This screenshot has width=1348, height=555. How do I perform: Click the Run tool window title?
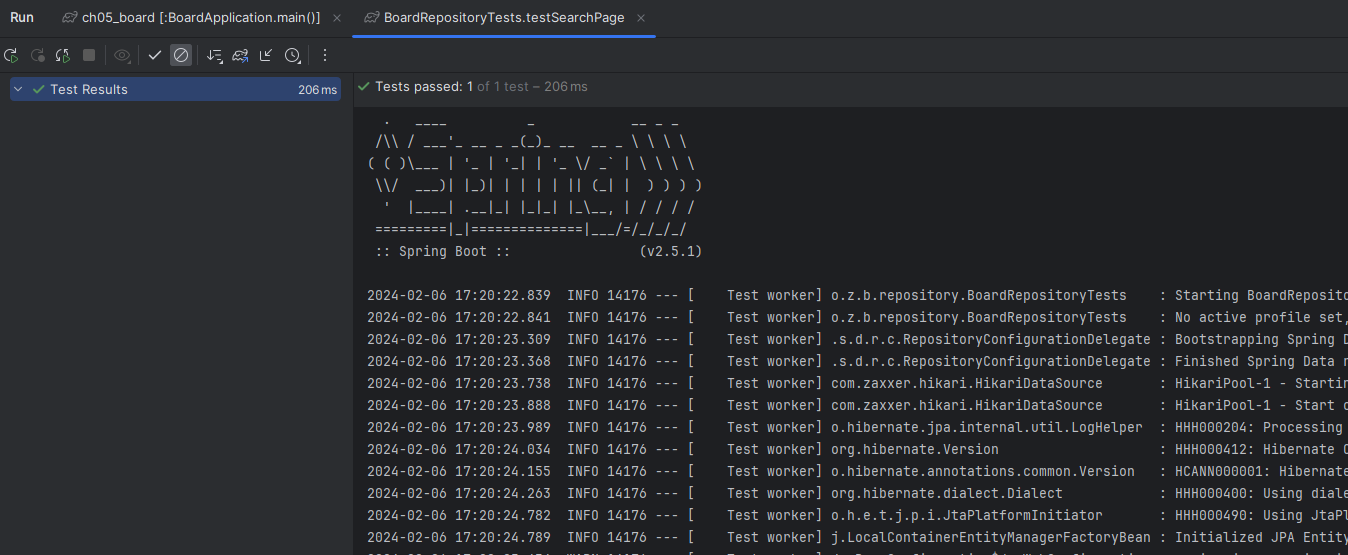tap(22, 18)
